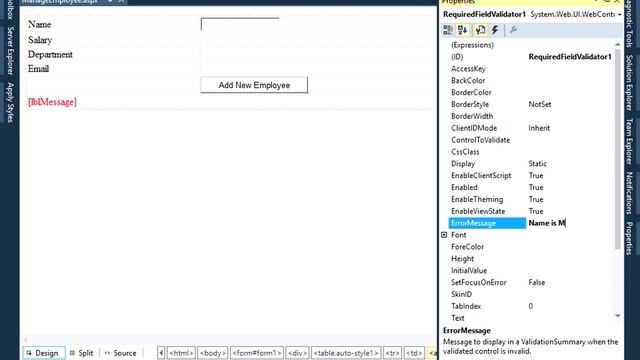Click the Add New Employee button

pos(254,85)
